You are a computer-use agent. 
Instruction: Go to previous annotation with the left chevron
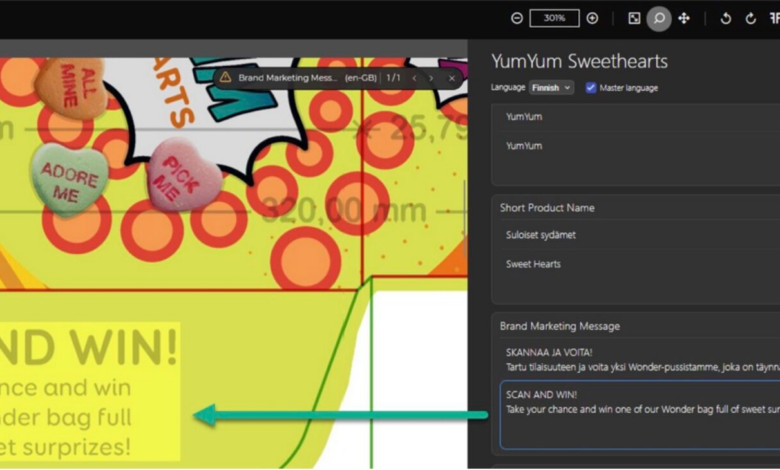tap(414, 78)
